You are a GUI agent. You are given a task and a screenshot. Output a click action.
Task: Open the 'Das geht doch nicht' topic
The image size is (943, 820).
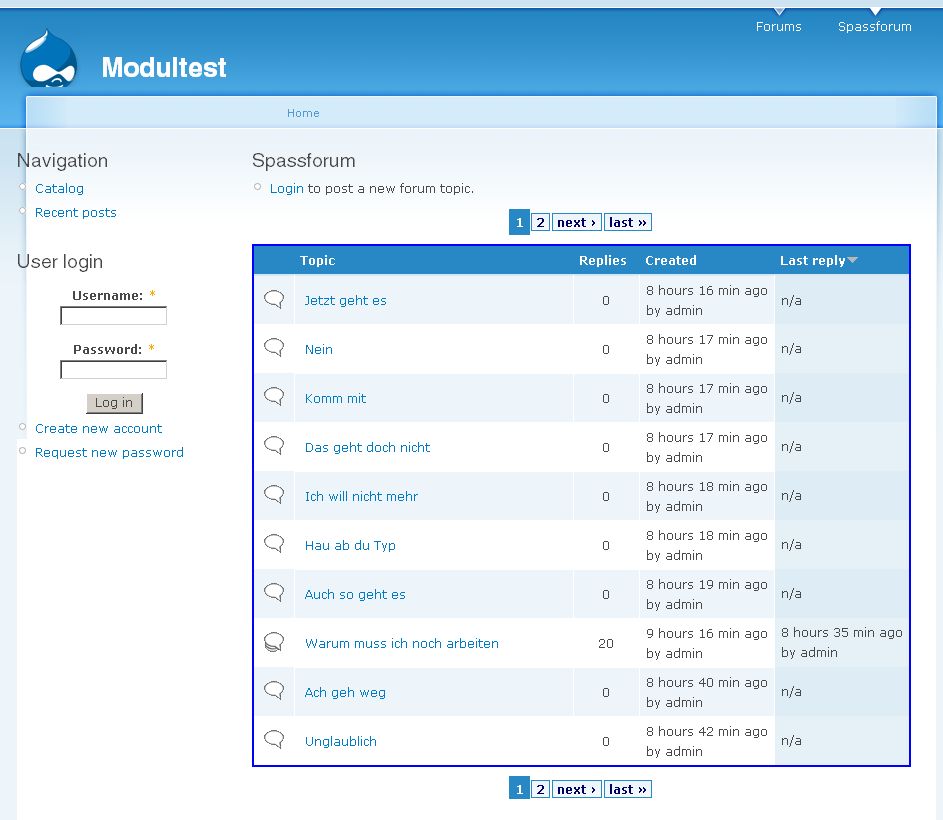367,447
